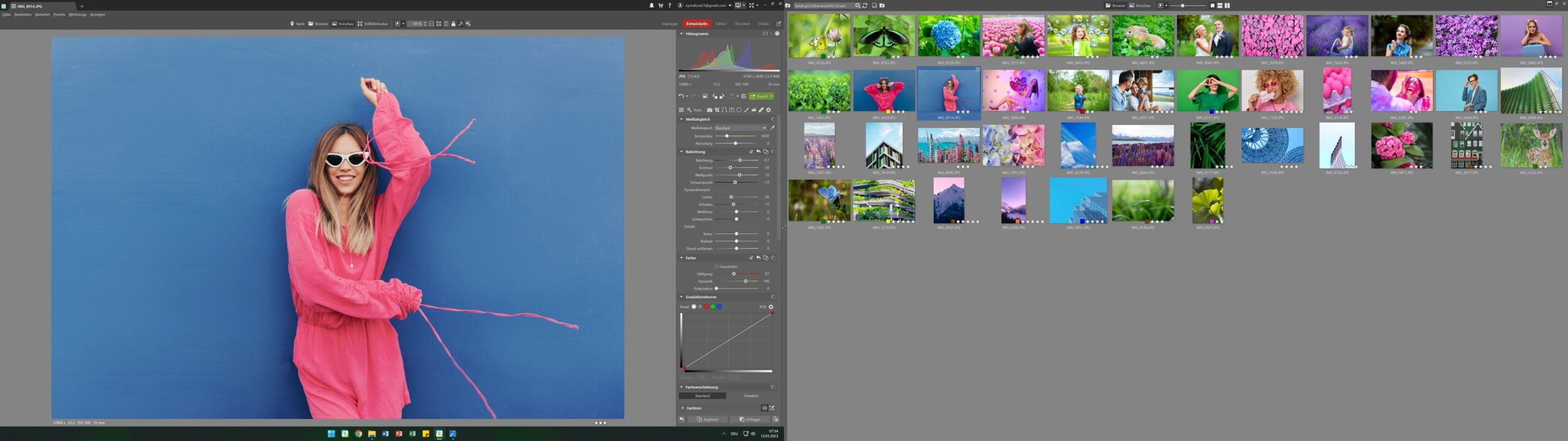Open the Export dropdown arrow
Screen dimensions: 1568x441
pyautogui.click(x=772, y=96)
